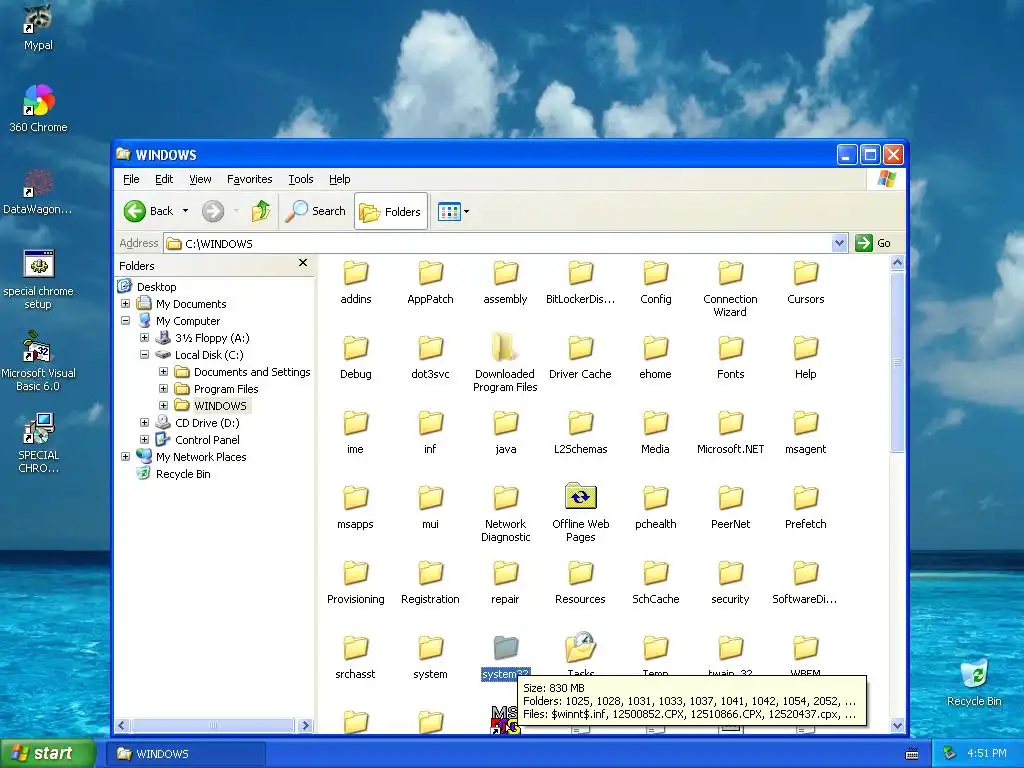
Task: Select the special chrome setup icon
Action: 38,280
